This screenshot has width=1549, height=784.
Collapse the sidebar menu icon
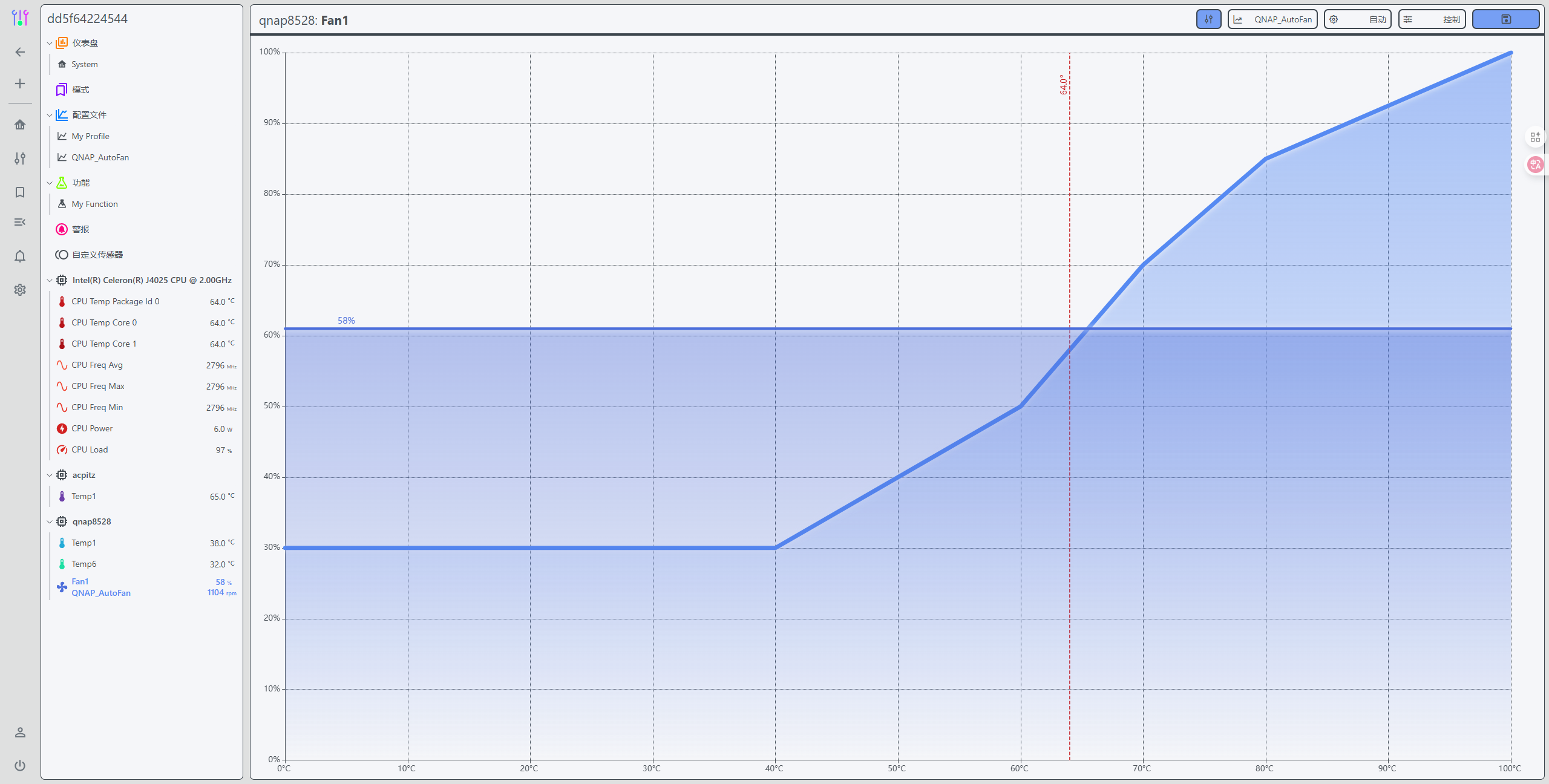[x=20, y=222]
